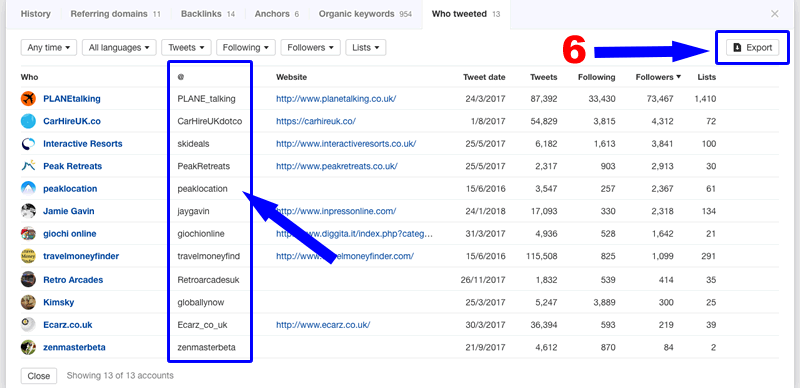
Task: Open the Any time dropdown
Action: click(49, 47)
